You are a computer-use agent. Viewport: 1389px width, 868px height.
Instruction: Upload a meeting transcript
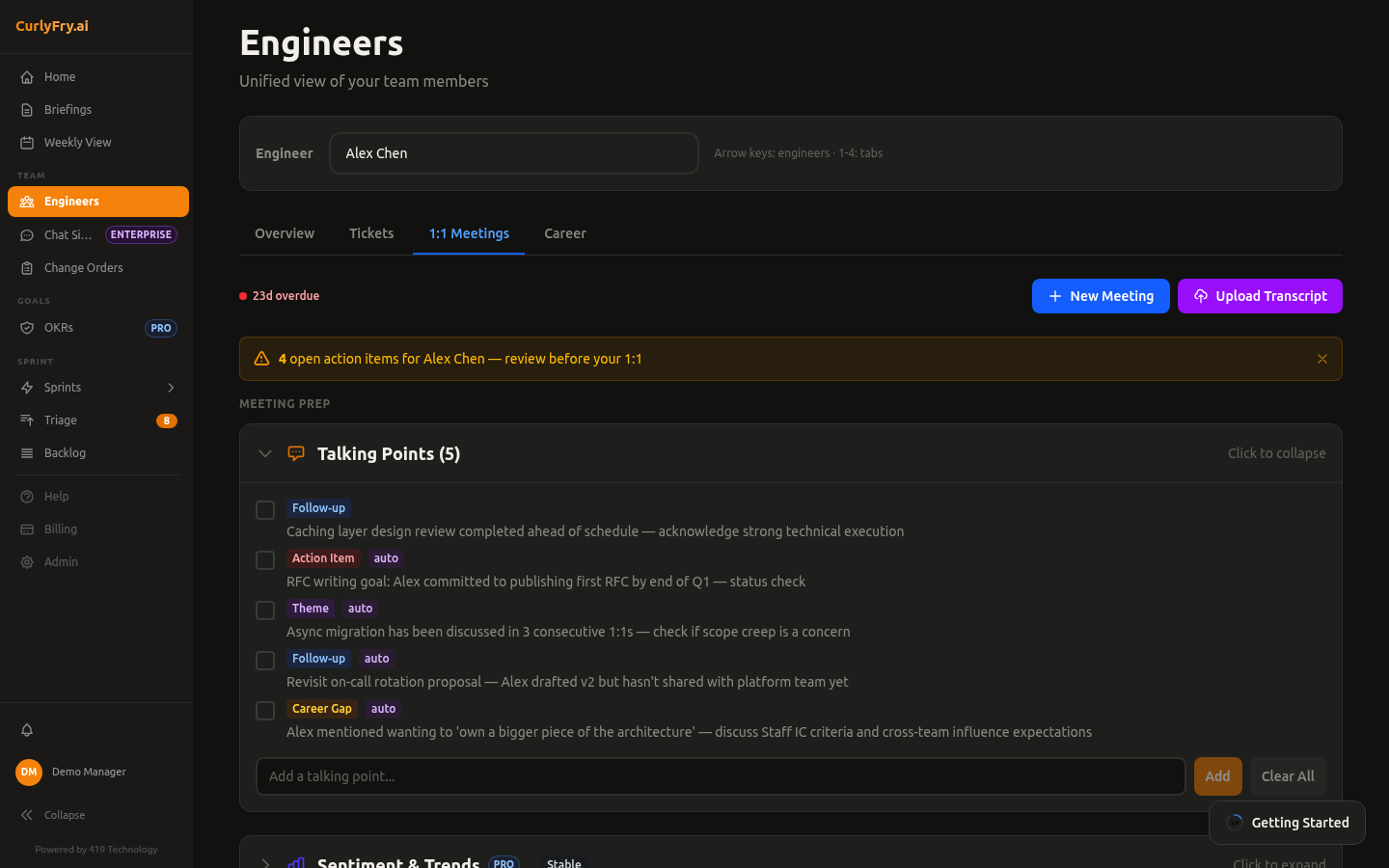1260,296
